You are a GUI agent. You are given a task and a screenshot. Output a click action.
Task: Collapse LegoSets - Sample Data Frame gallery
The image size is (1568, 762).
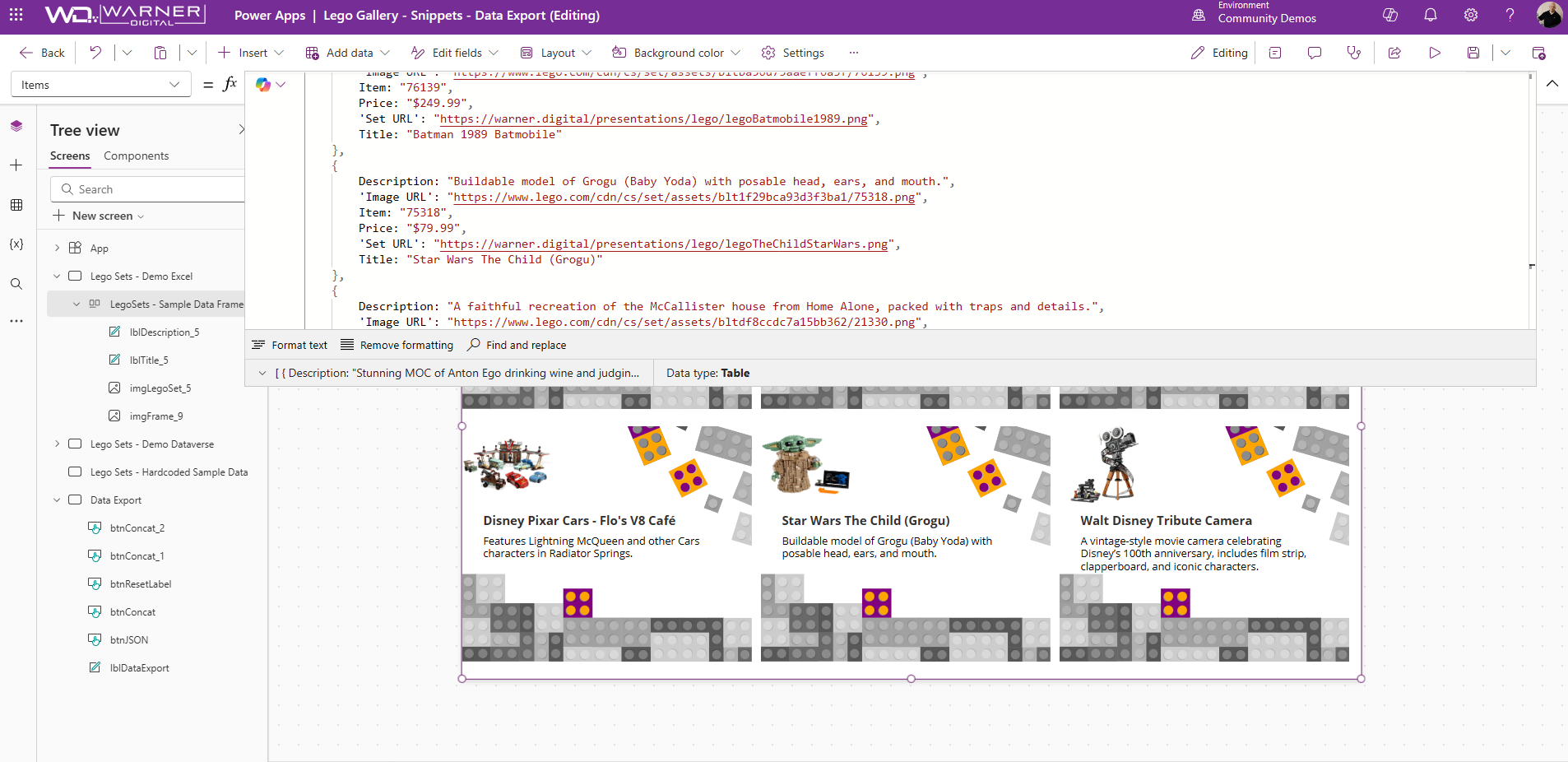click(77, 304)
